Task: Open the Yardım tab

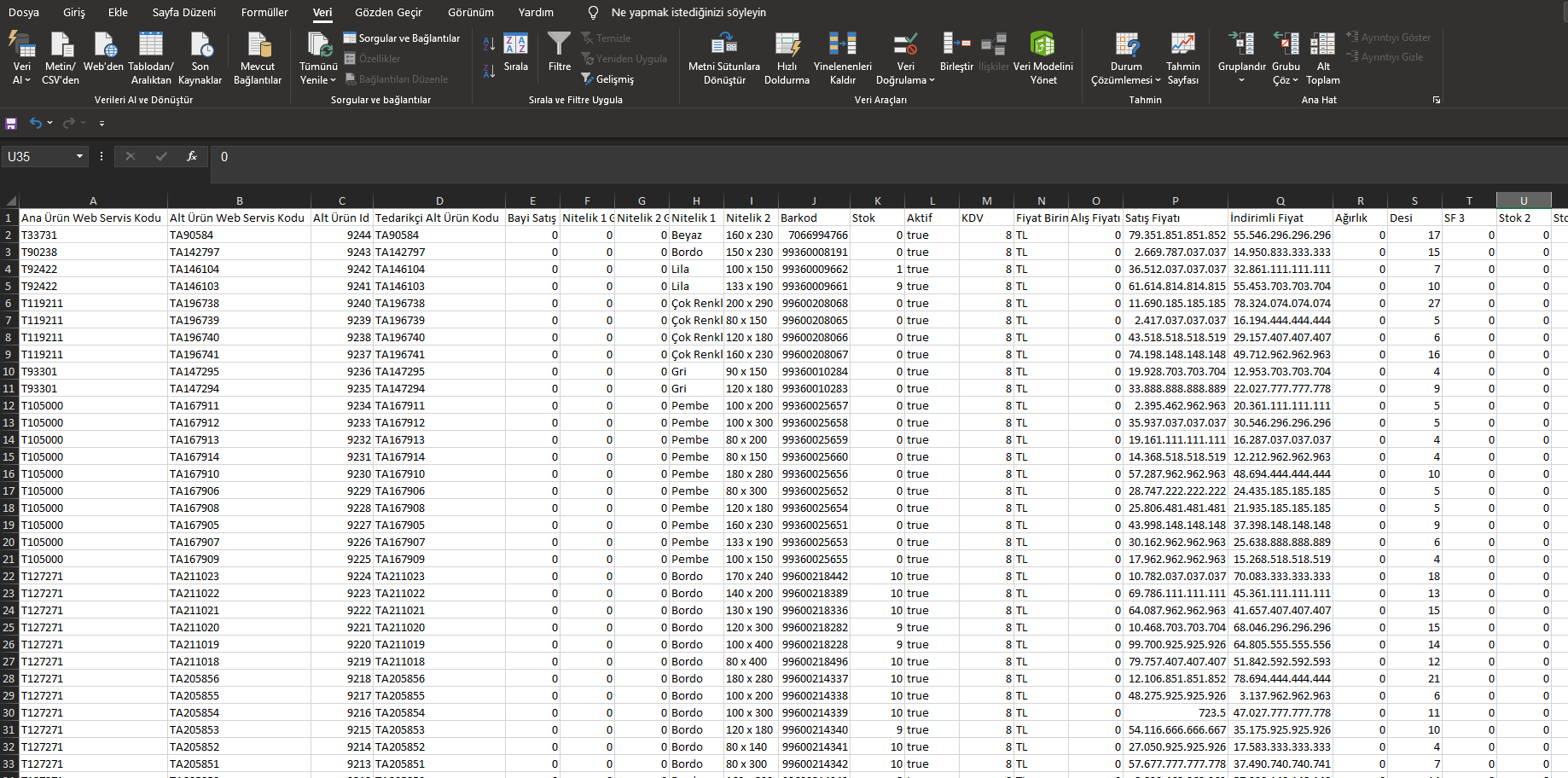Action: 536,12
